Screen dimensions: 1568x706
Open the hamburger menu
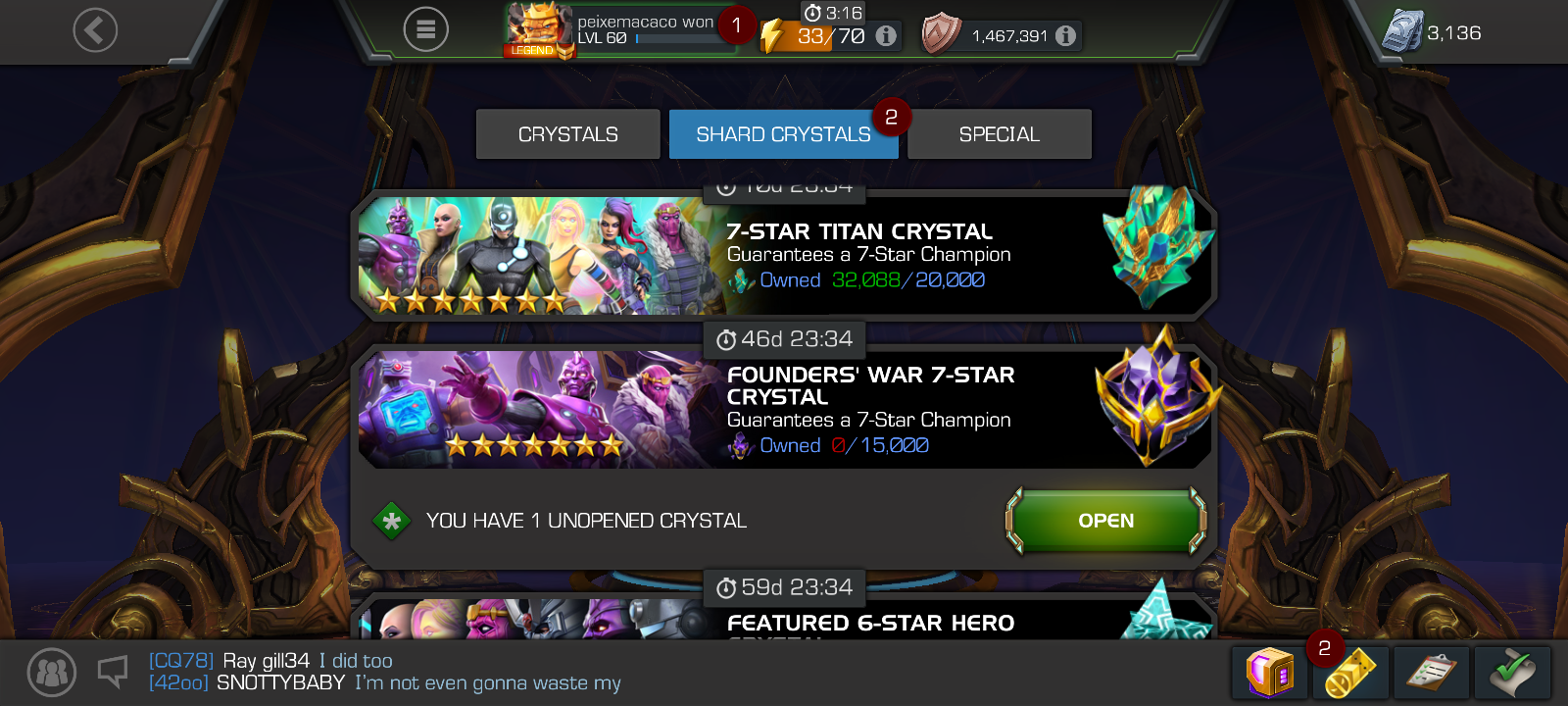[x=425, y=30]
